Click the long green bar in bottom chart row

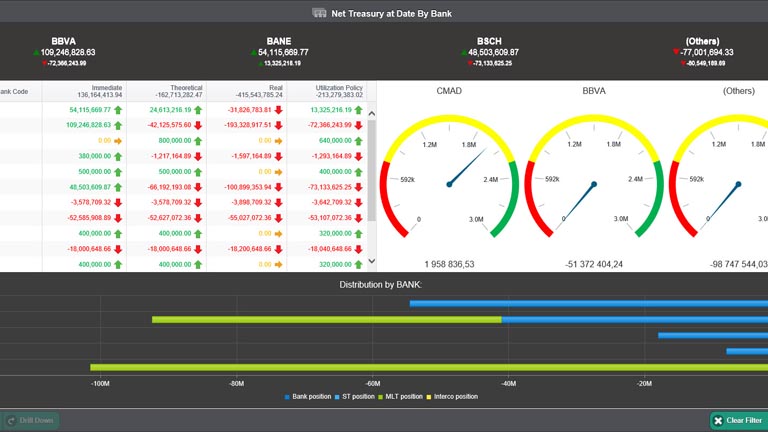(429, 367)
